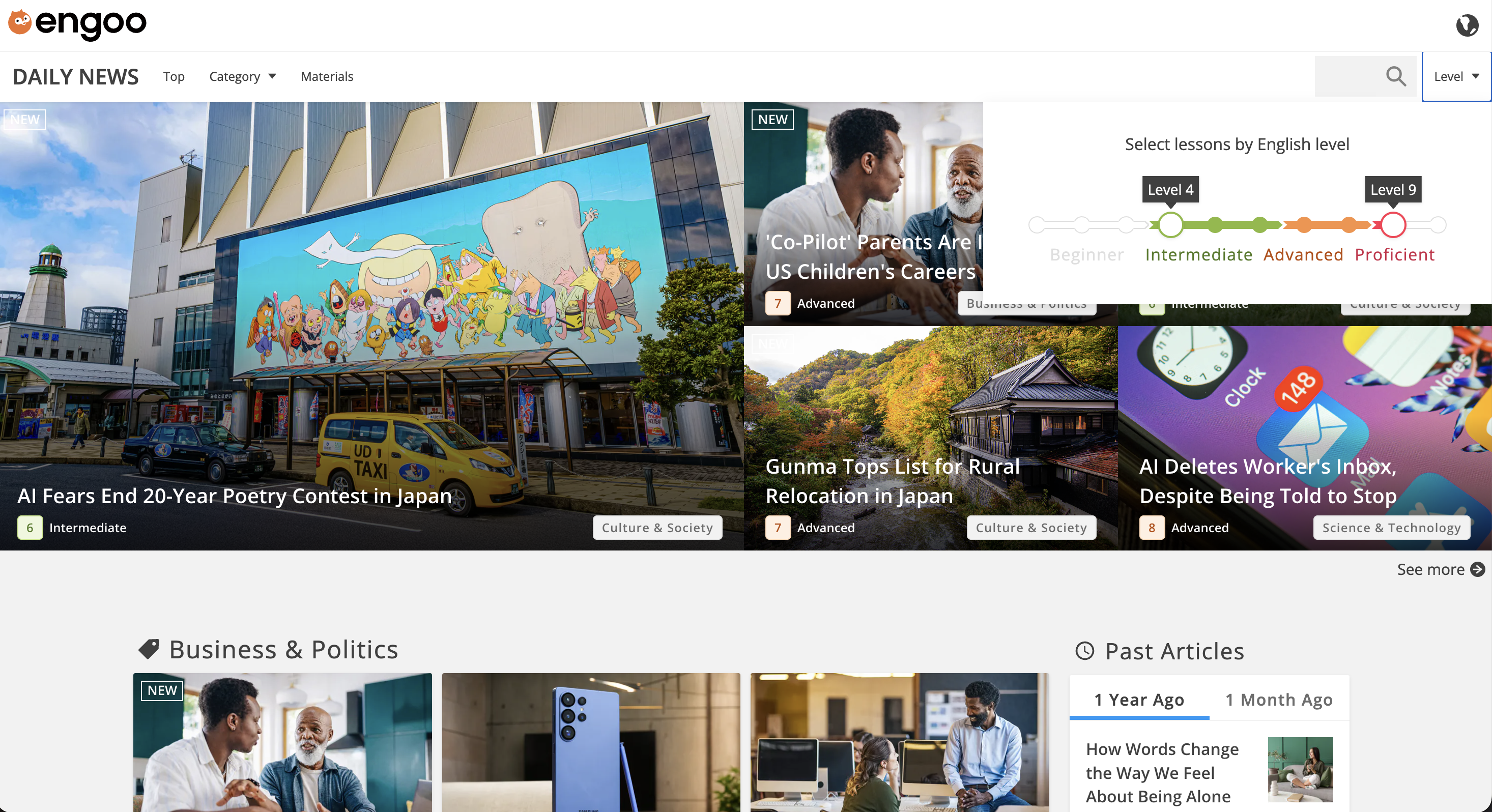Collapse the Level dropdown
Screen dimensions: 1492x812
pos(1456,76)
